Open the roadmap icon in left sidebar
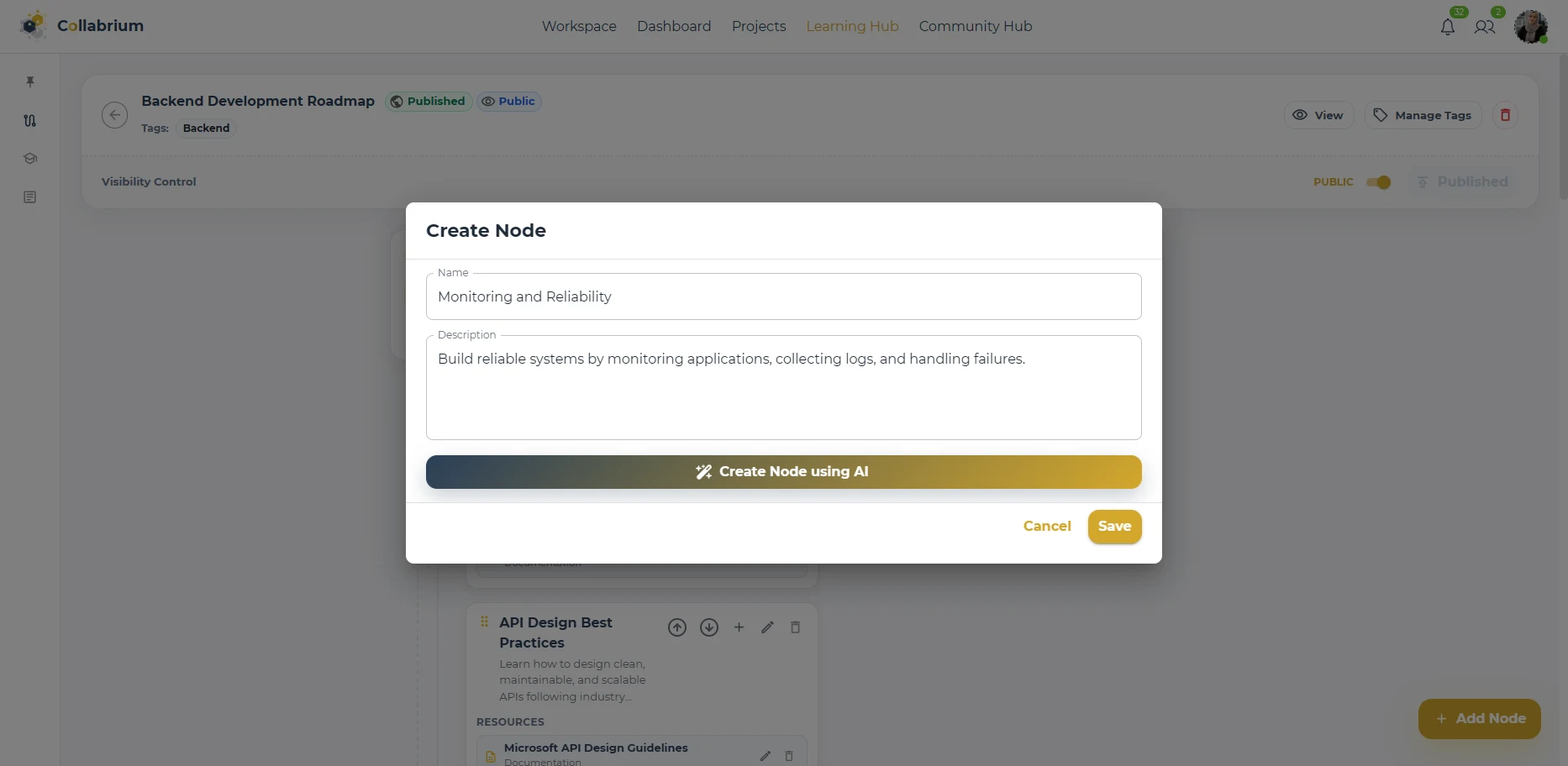Screen dimensions: 1568x766 tap(30, 120)
